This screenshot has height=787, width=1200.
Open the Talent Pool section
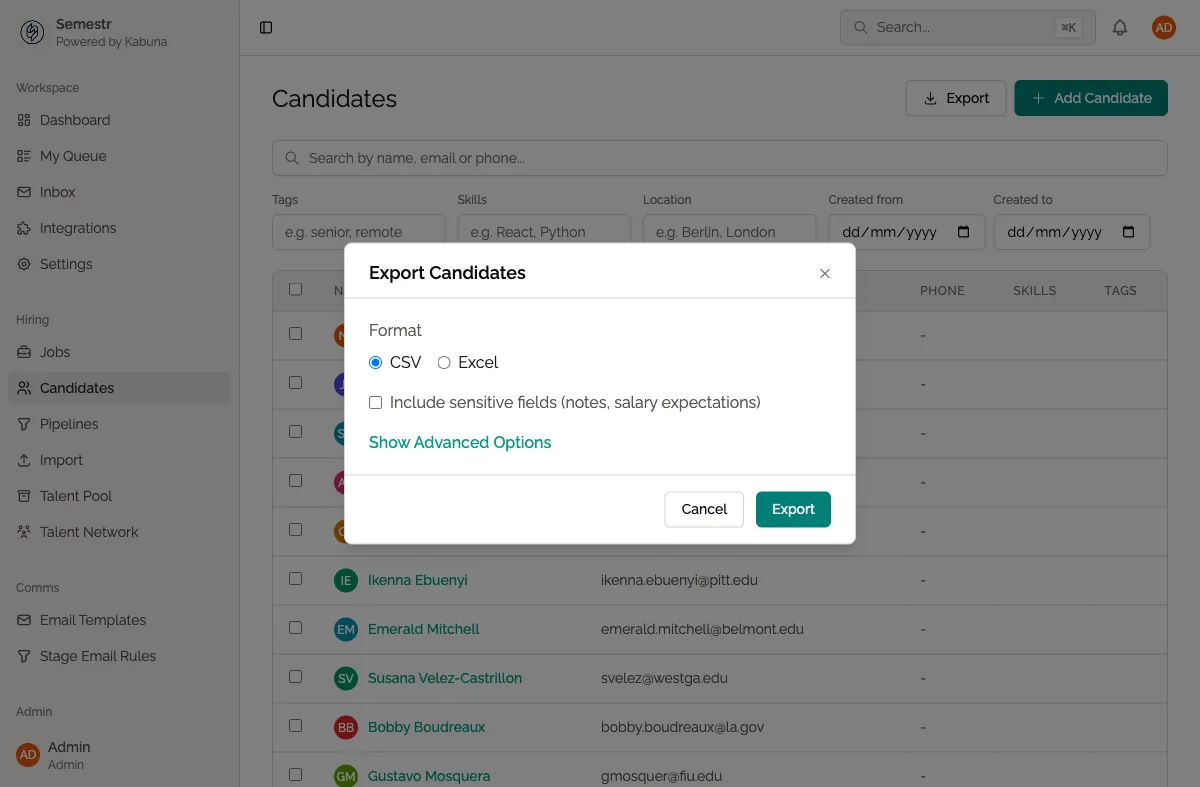(78, 495)
